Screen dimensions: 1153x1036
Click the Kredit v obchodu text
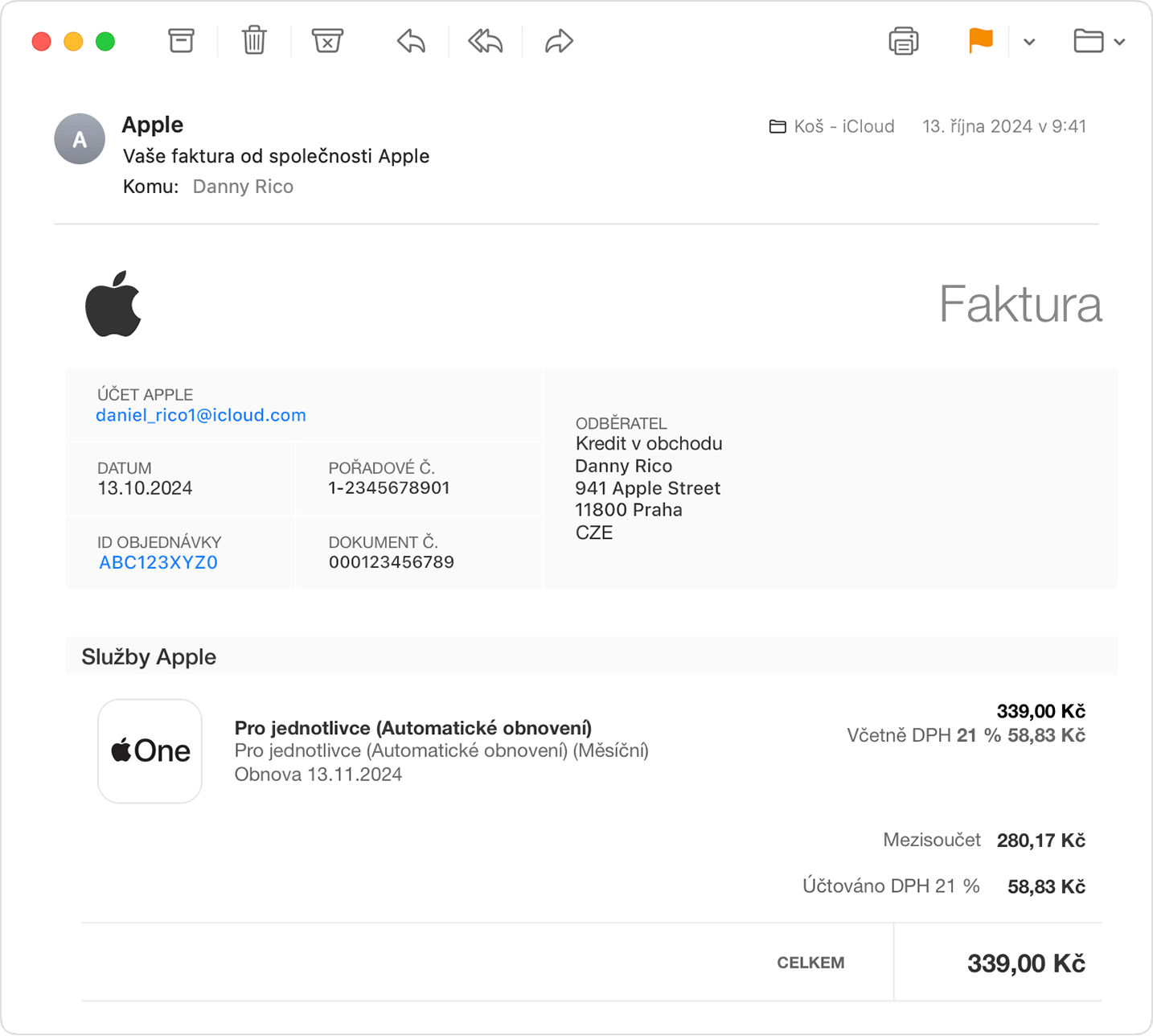click(x=649, y=444)
